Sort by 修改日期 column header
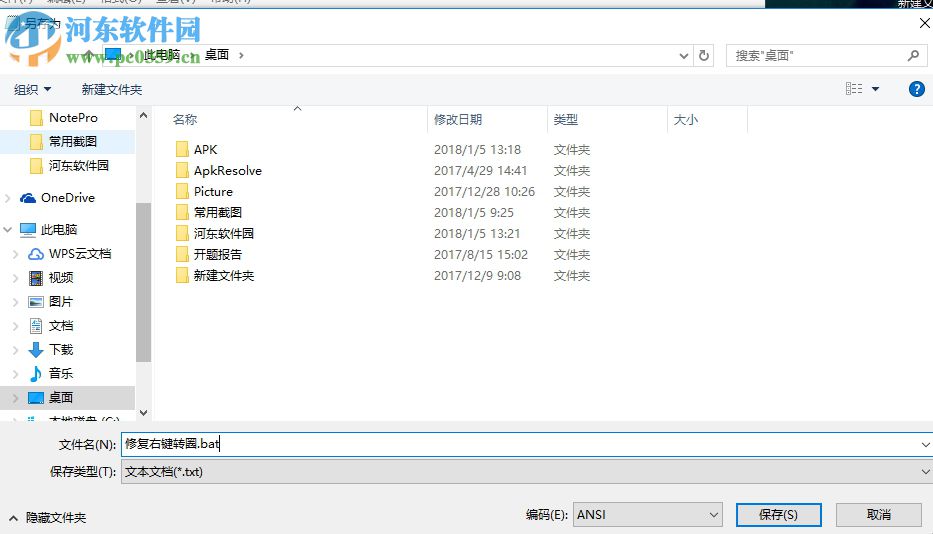933x534 pixels. click(x=458, y=120)
